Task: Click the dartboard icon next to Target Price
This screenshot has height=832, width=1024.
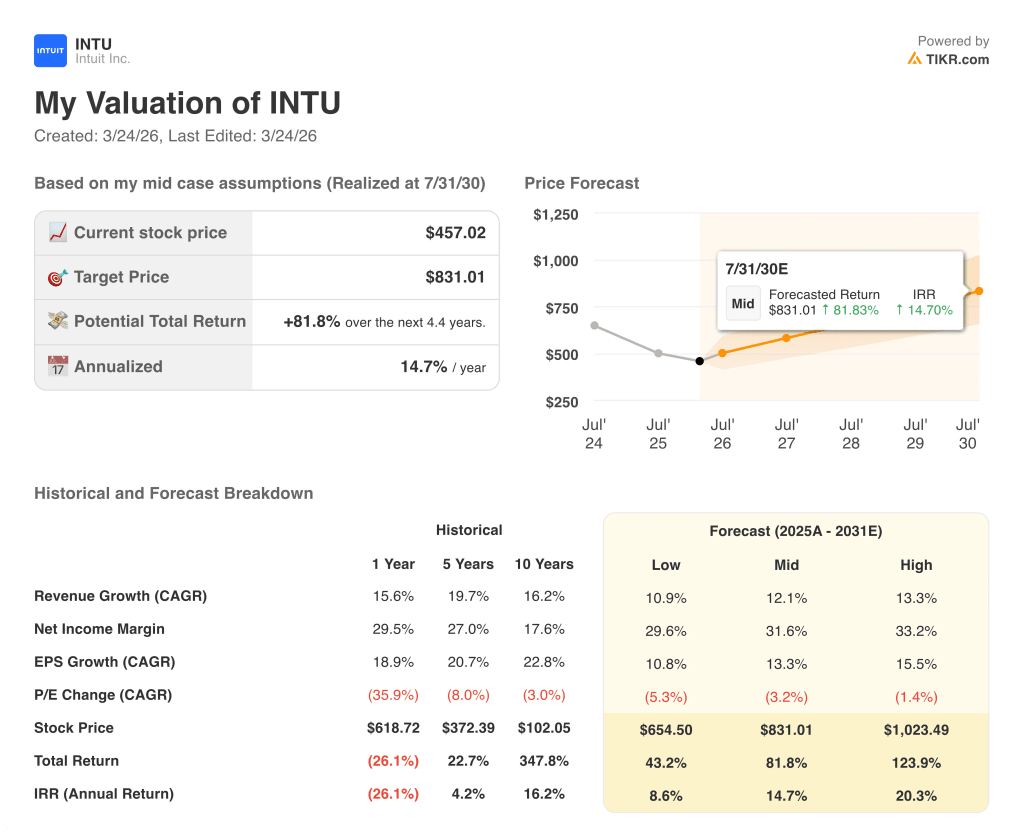Action: click(58, 277)
